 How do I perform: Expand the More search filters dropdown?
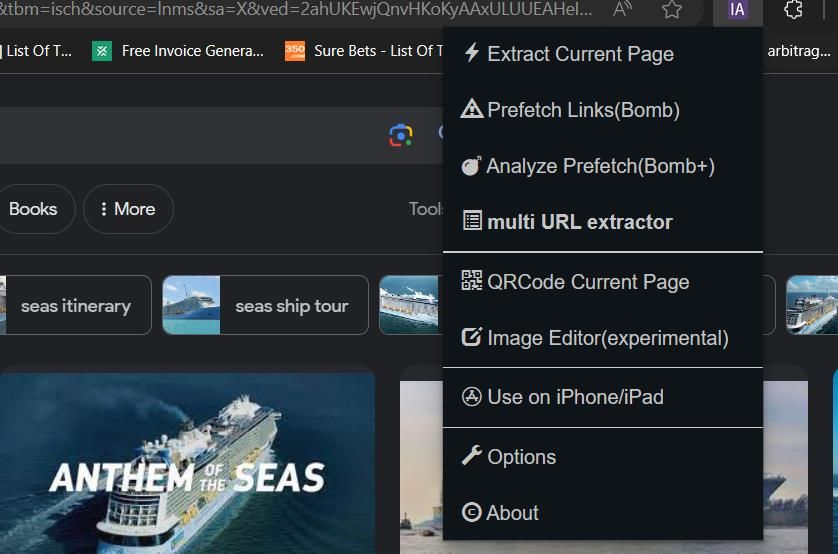click(128, 209)
